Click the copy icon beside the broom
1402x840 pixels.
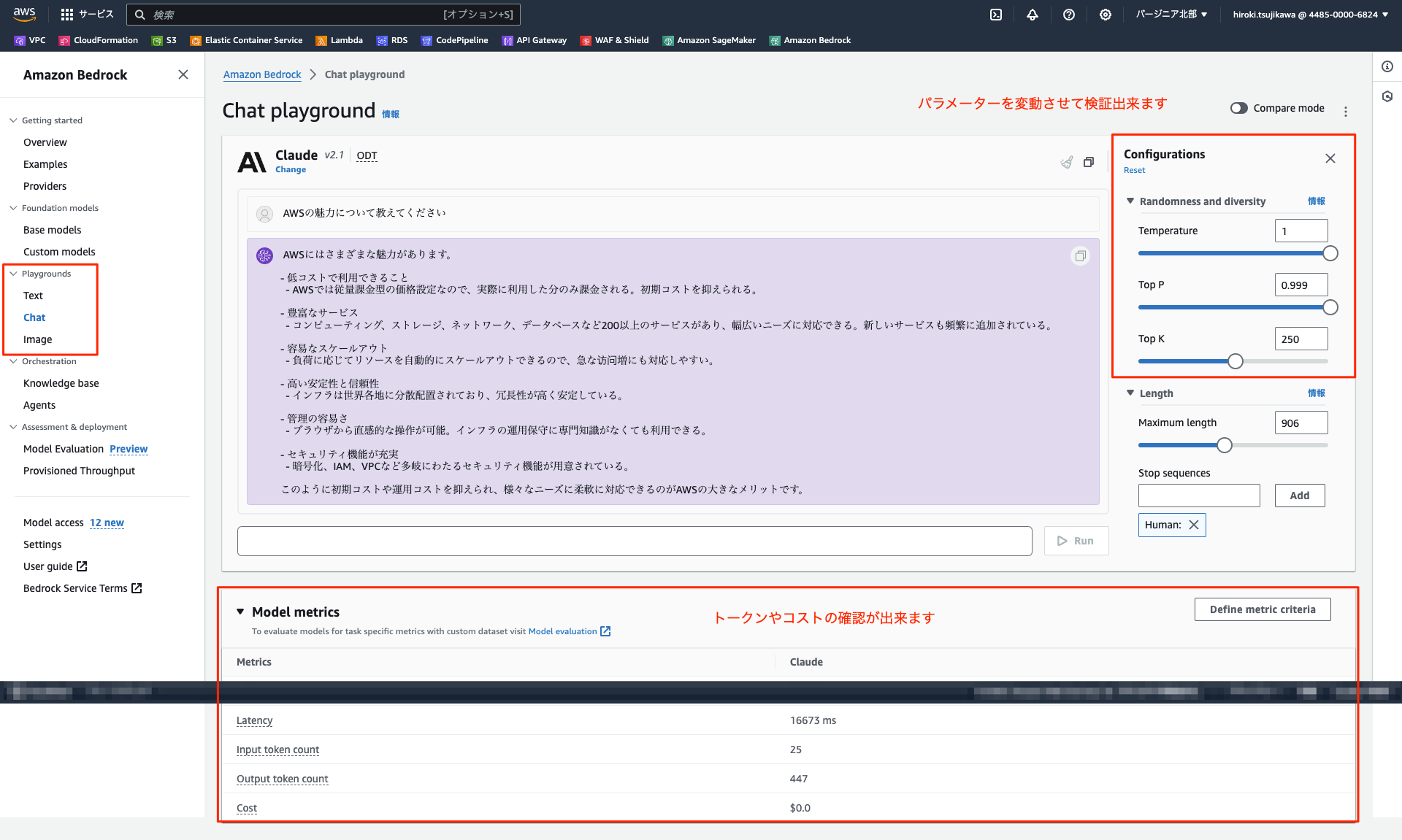(x=1089, y=162)
